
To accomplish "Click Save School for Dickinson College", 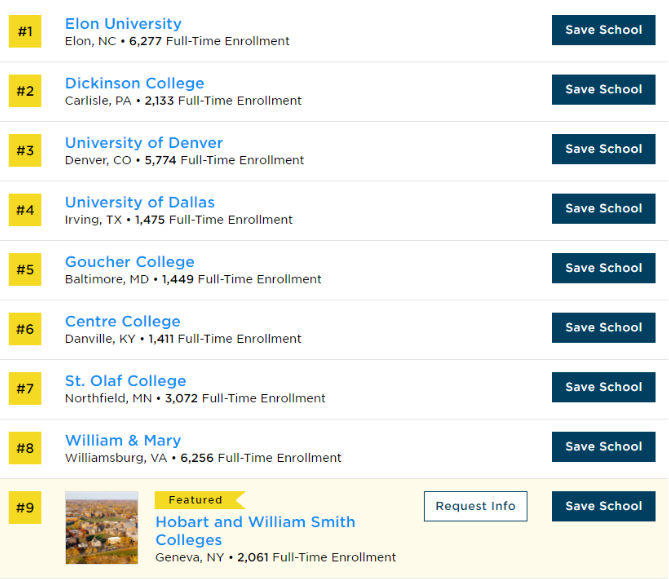I will (603, 89).
